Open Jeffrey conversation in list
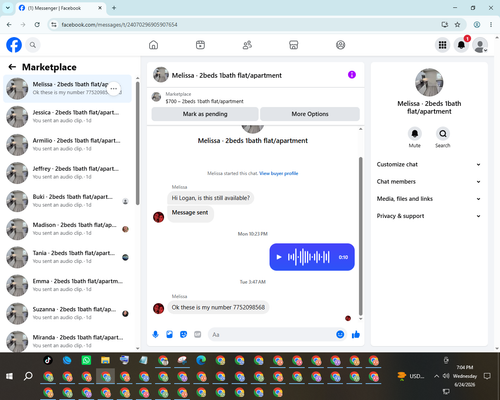This screenshot has width=500, height=400. [x=67, y=173]
